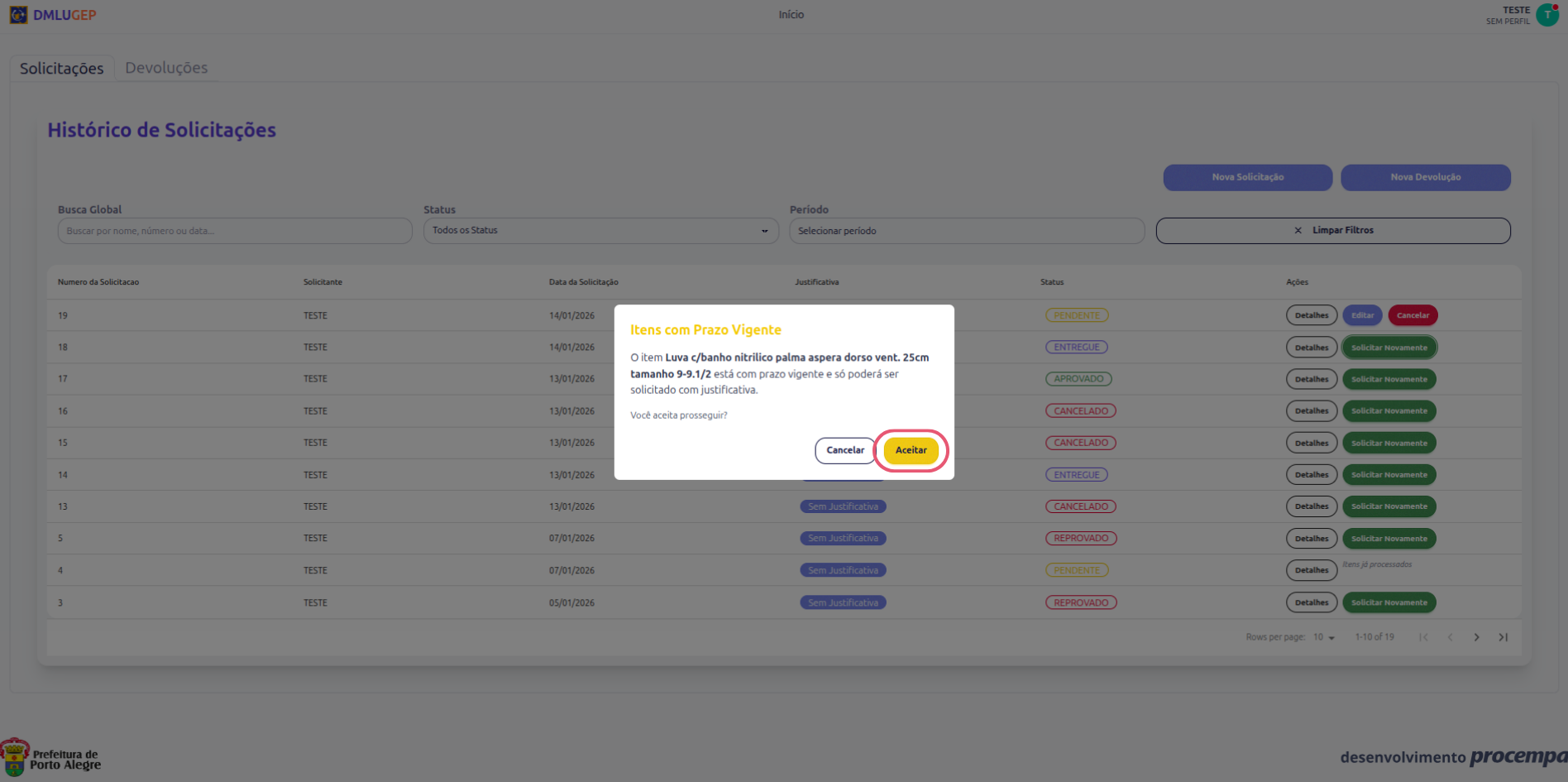Viewport: 1568px width, 782px height.
Task: Switch to the Devoluções tab
Action: 166,68
